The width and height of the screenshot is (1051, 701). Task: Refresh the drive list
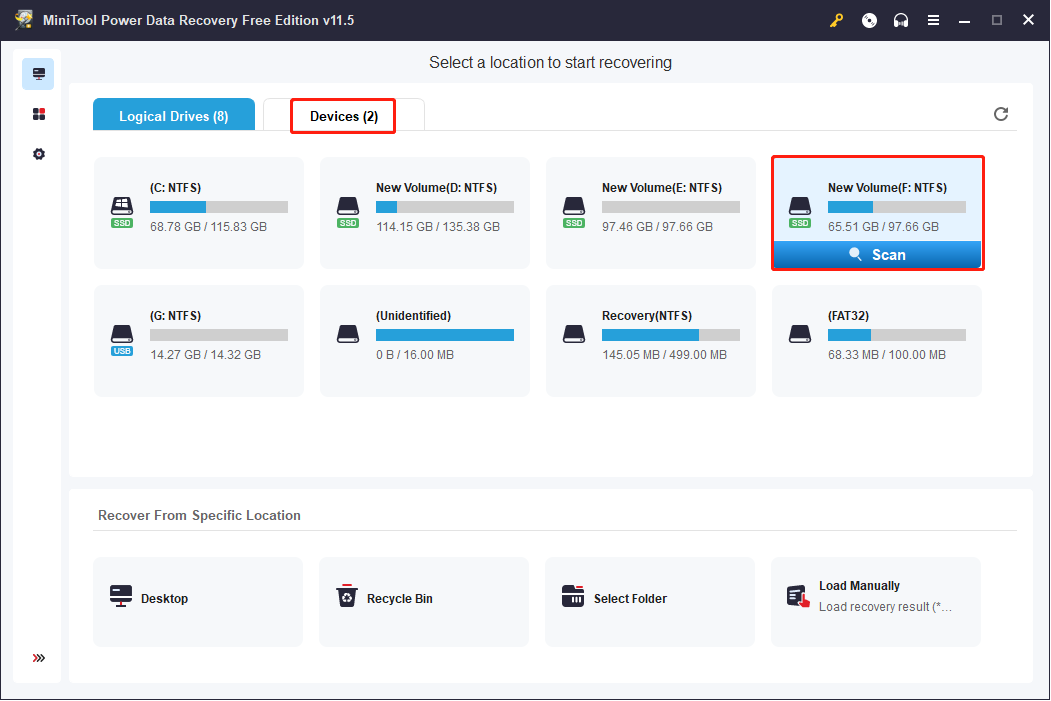tap(1001, 114)
